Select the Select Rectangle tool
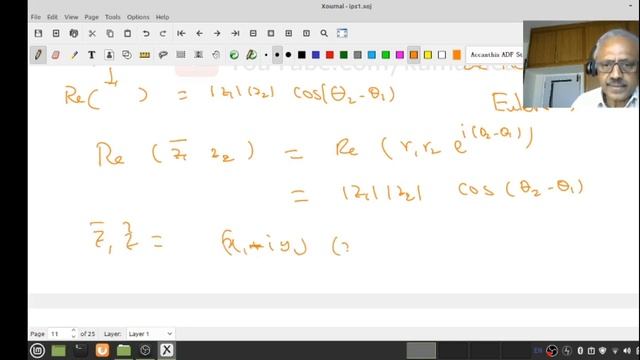The width and height of the screenshot is (640, 360). (x=181, y=55)
